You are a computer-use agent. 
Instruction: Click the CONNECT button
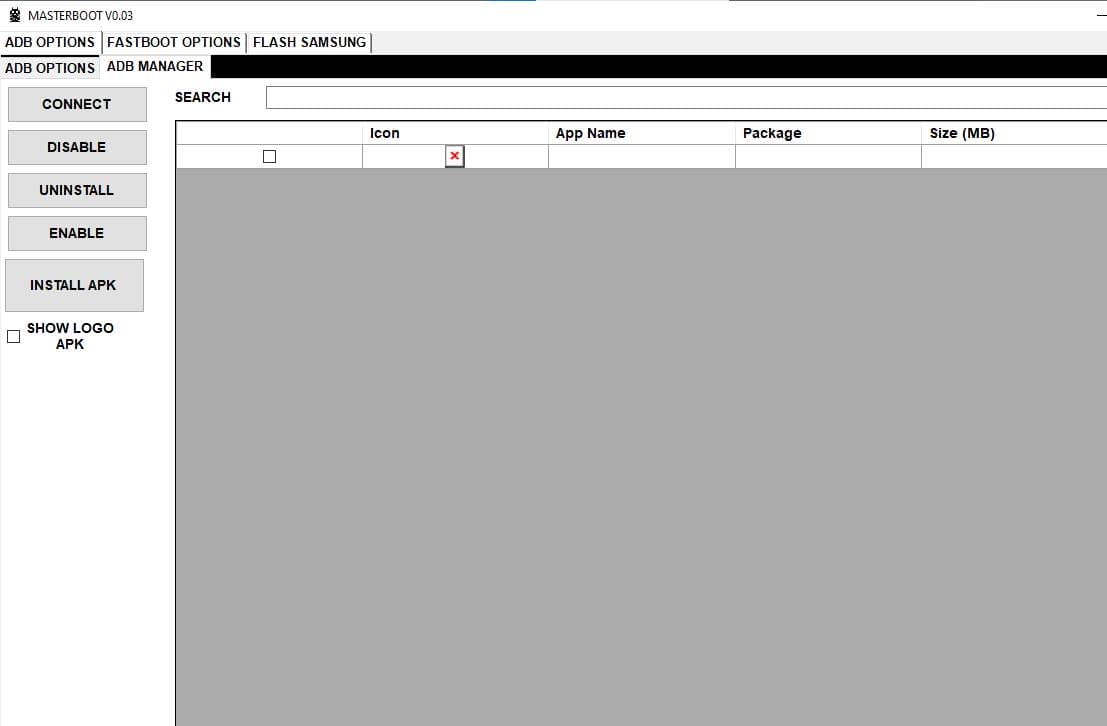77,105
